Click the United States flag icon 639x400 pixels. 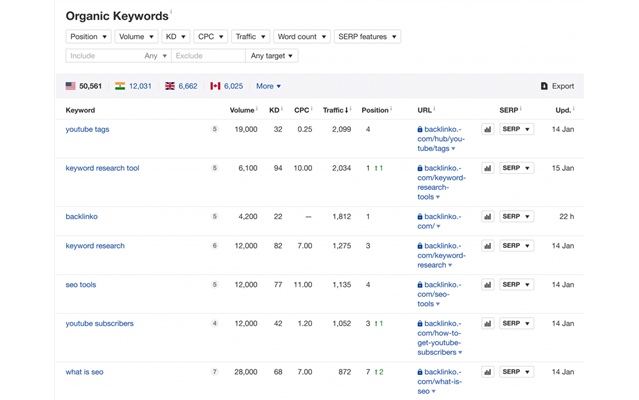pos(71,86)
